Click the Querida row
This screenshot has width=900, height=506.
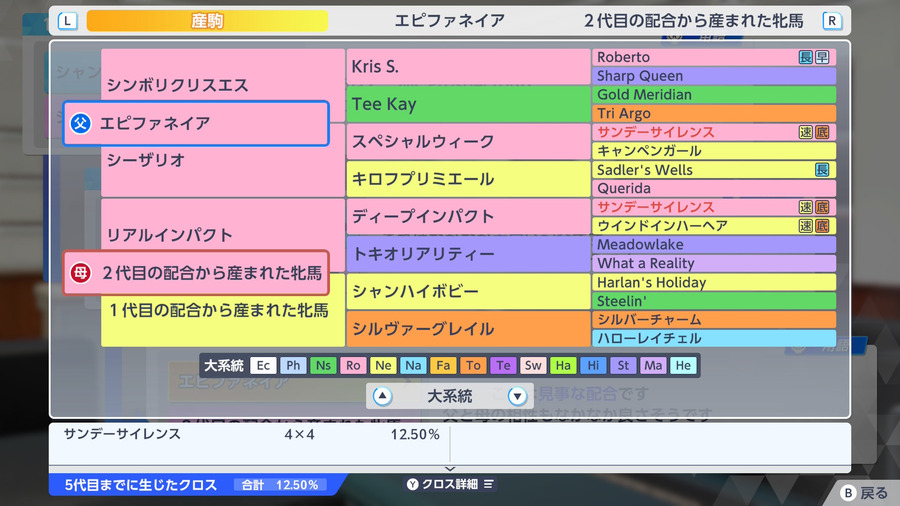click(x=714, y=188)
